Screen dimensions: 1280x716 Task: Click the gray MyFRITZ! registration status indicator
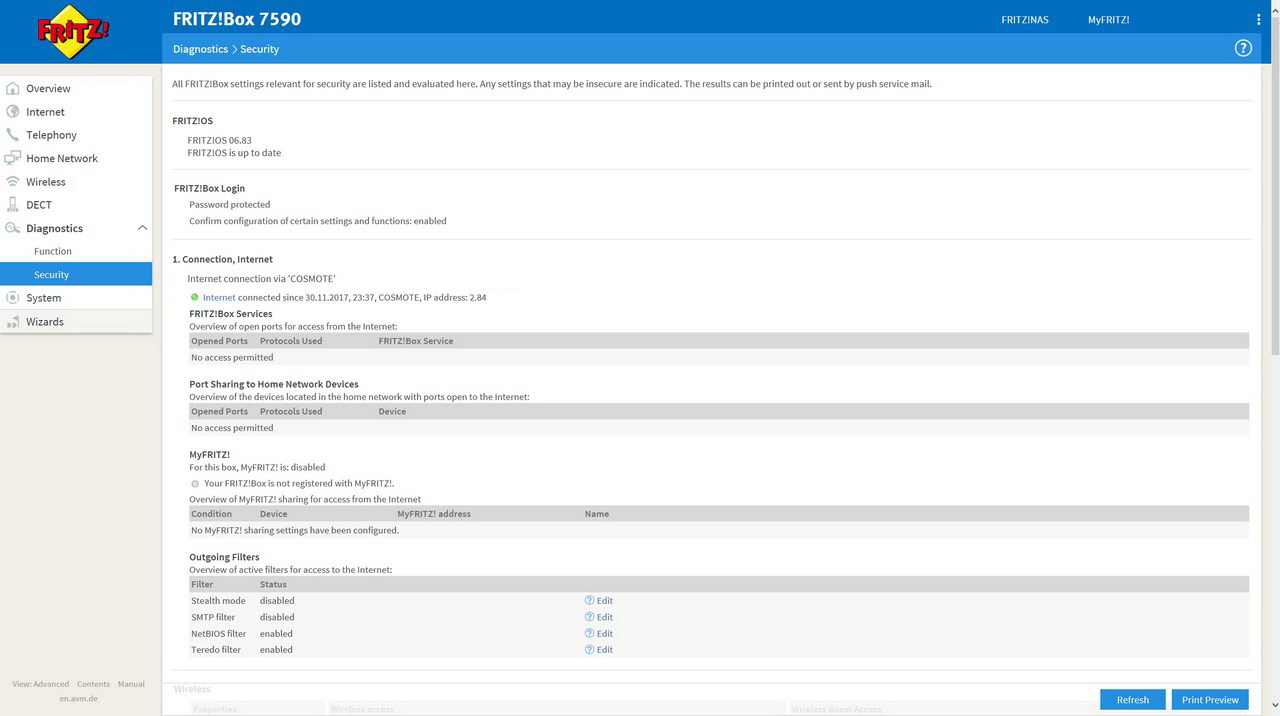[195, 483]
